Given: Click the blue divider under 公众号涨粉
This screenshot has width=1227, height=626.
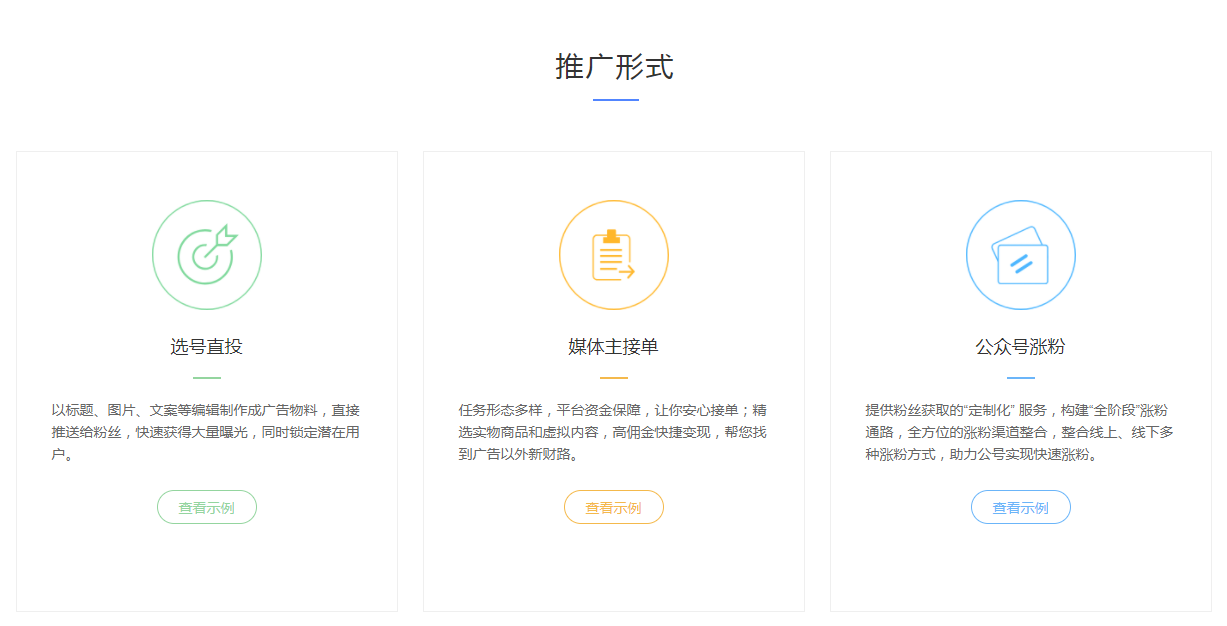Looking at the screenshot, I should [1020, 378].
